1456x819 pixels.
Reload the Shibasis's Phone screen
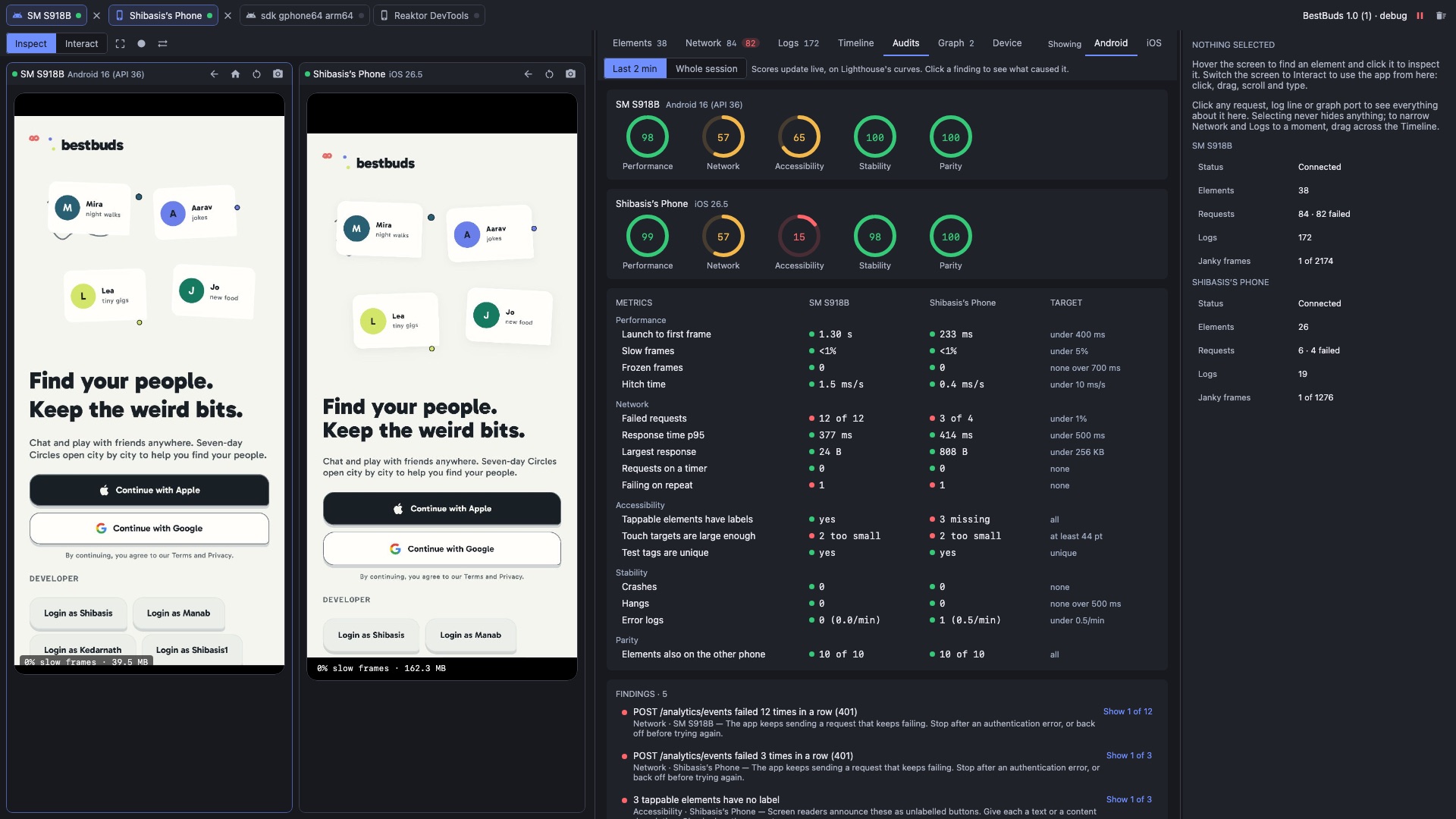549,74
